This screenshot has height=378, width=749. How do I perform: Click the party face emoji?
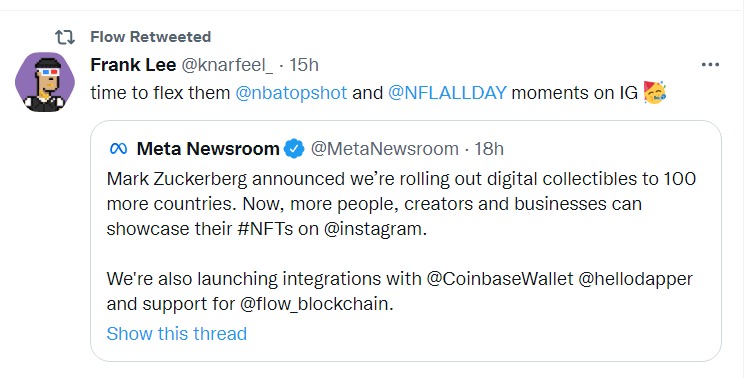pos(655,93)
